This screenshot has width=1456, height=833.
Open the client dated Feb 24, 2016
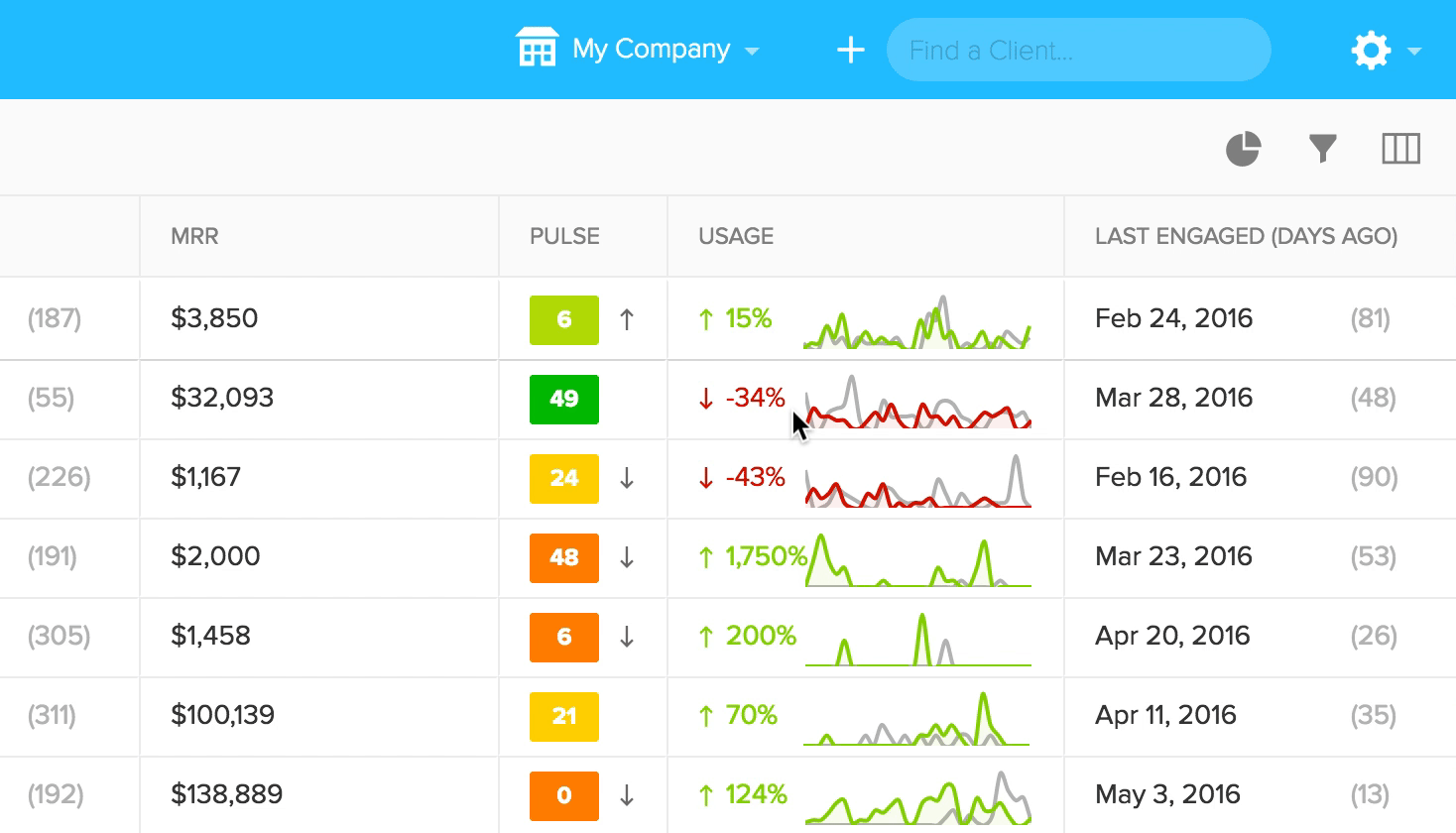point(1173,319)
